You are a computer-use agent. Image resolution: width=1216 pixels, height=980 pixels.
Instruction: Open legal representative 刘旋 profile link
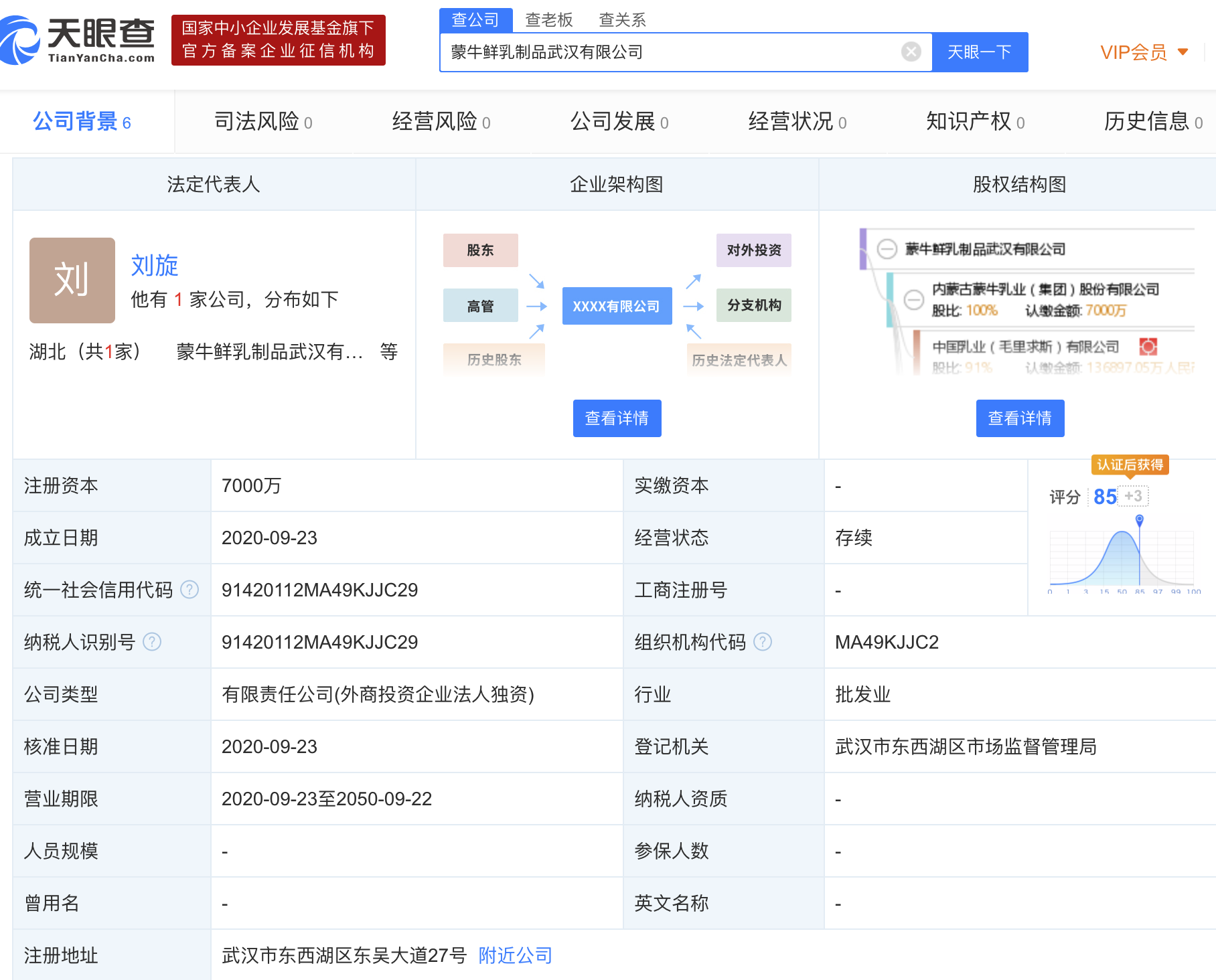pyautogui.click(x=155, y=266)
